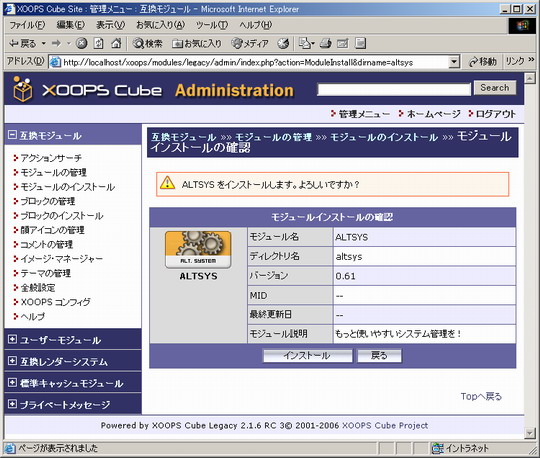This screenshot has width=540, height=458.
Task: Expand the プライベートメッセージ section
Action: click(x=12, y=404)
